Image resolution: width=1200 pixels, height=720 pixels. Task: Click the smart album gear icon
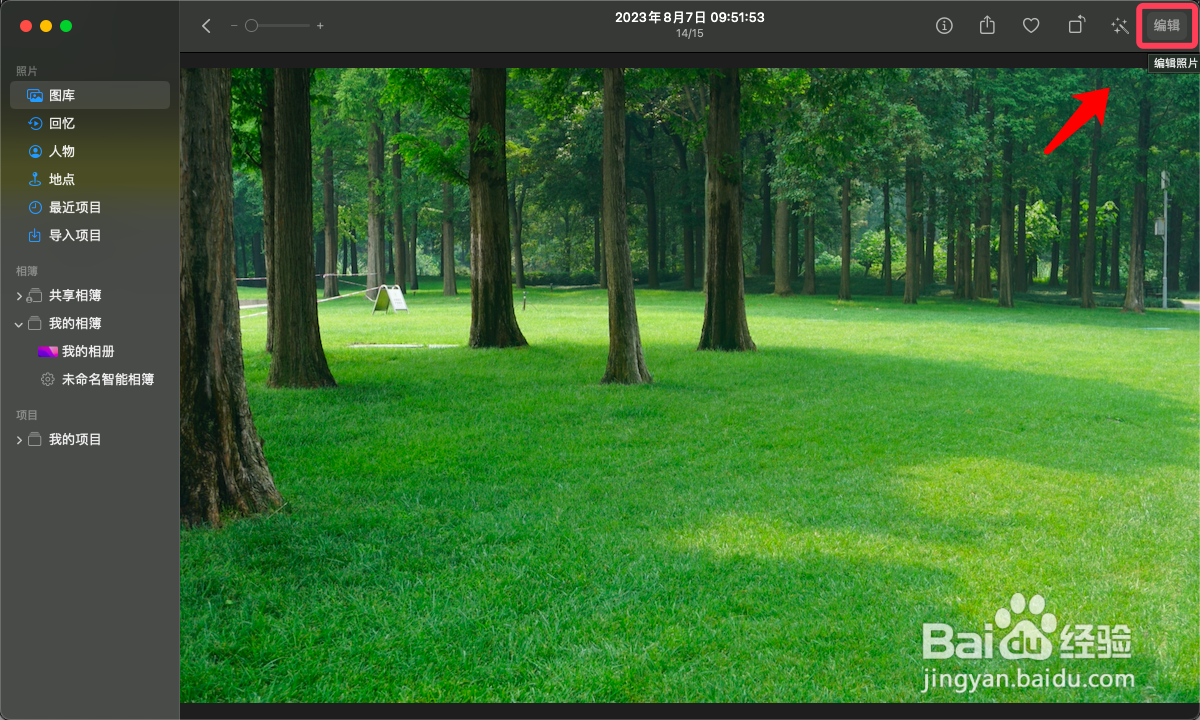[x=48, y=379]
